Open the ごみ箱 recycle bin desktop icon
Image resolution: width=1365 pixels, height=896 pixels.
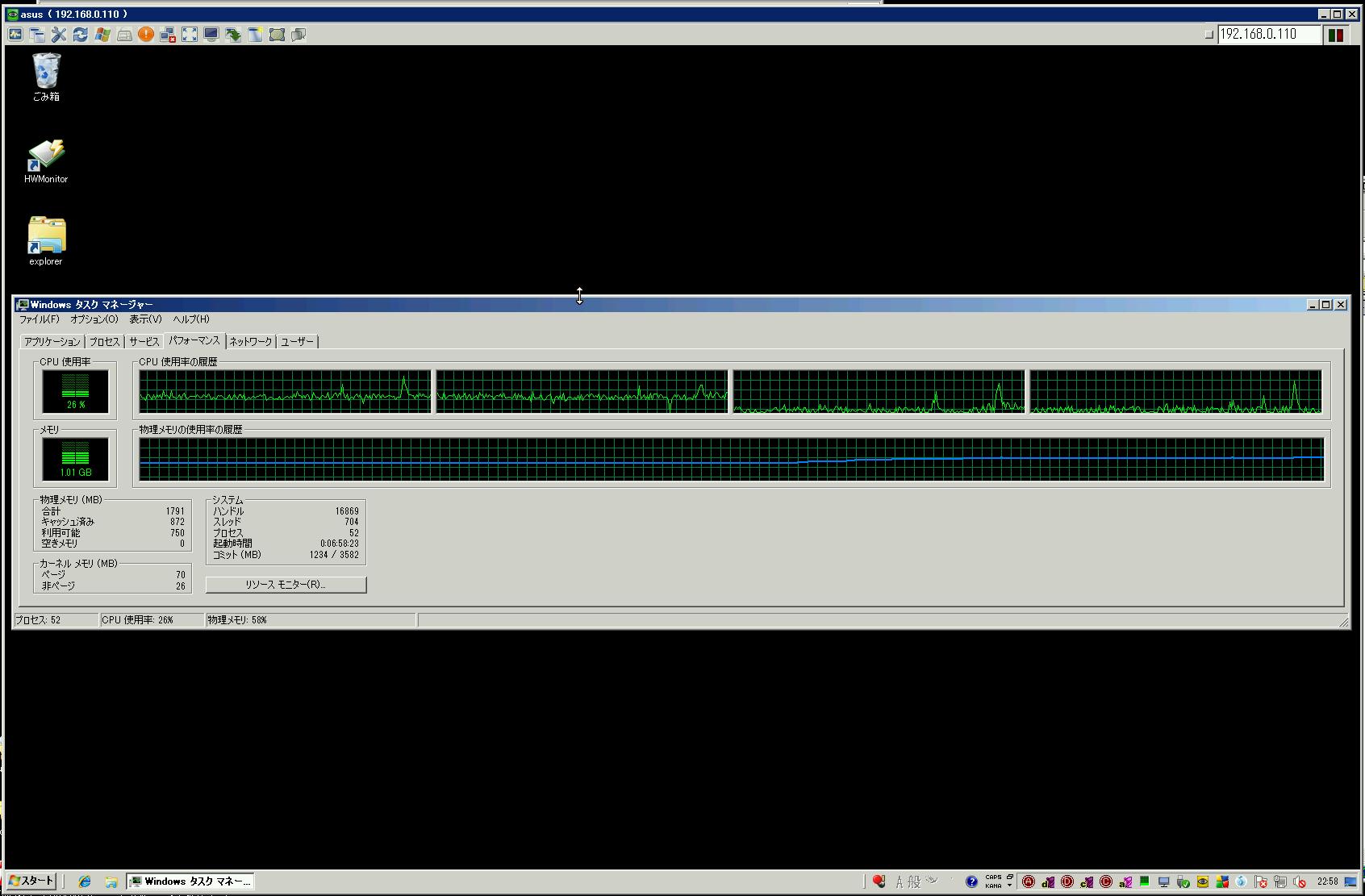click(x=46, y=77)
